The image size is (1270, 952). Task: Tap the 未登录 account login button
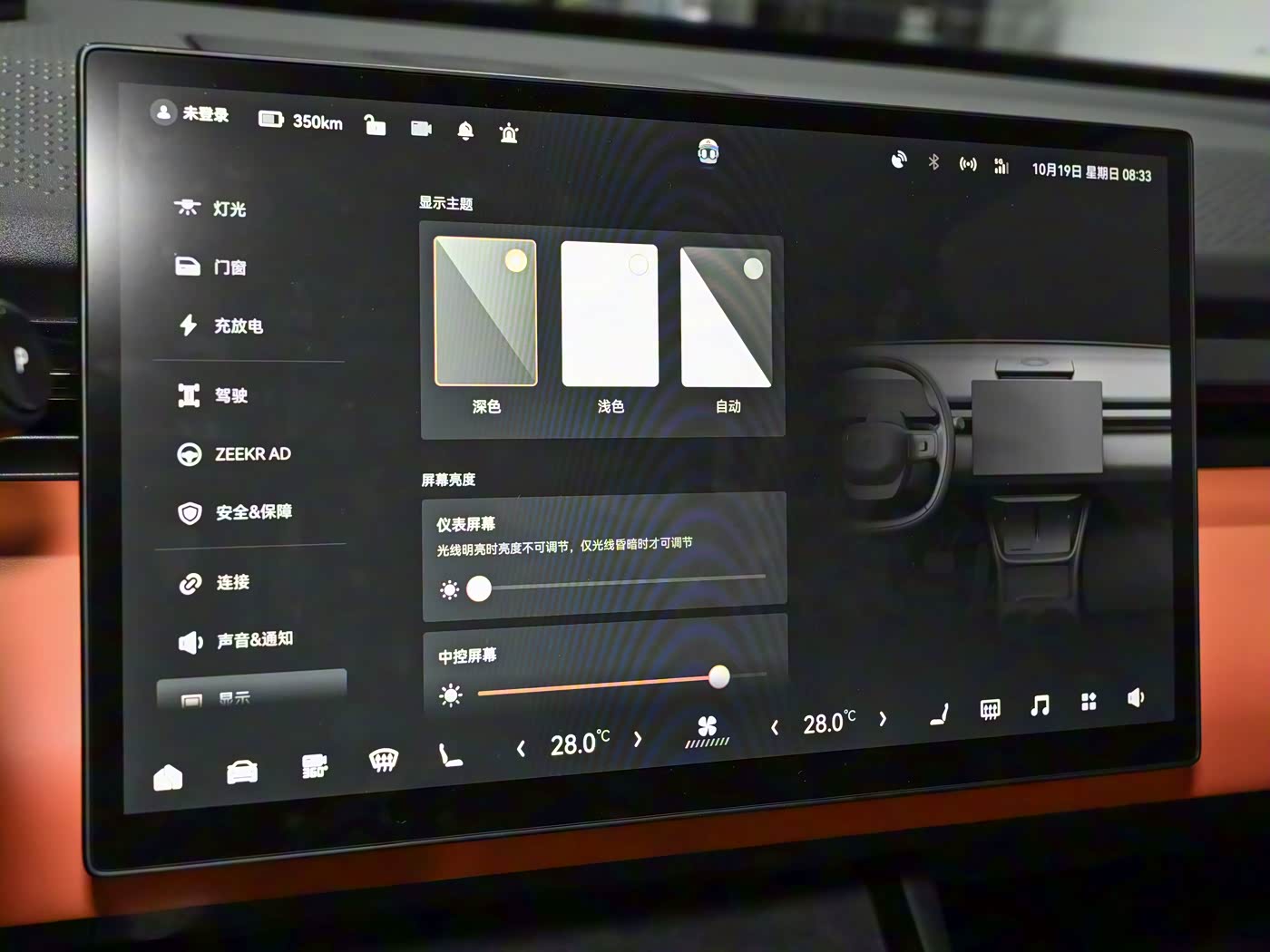coord(190,113)
